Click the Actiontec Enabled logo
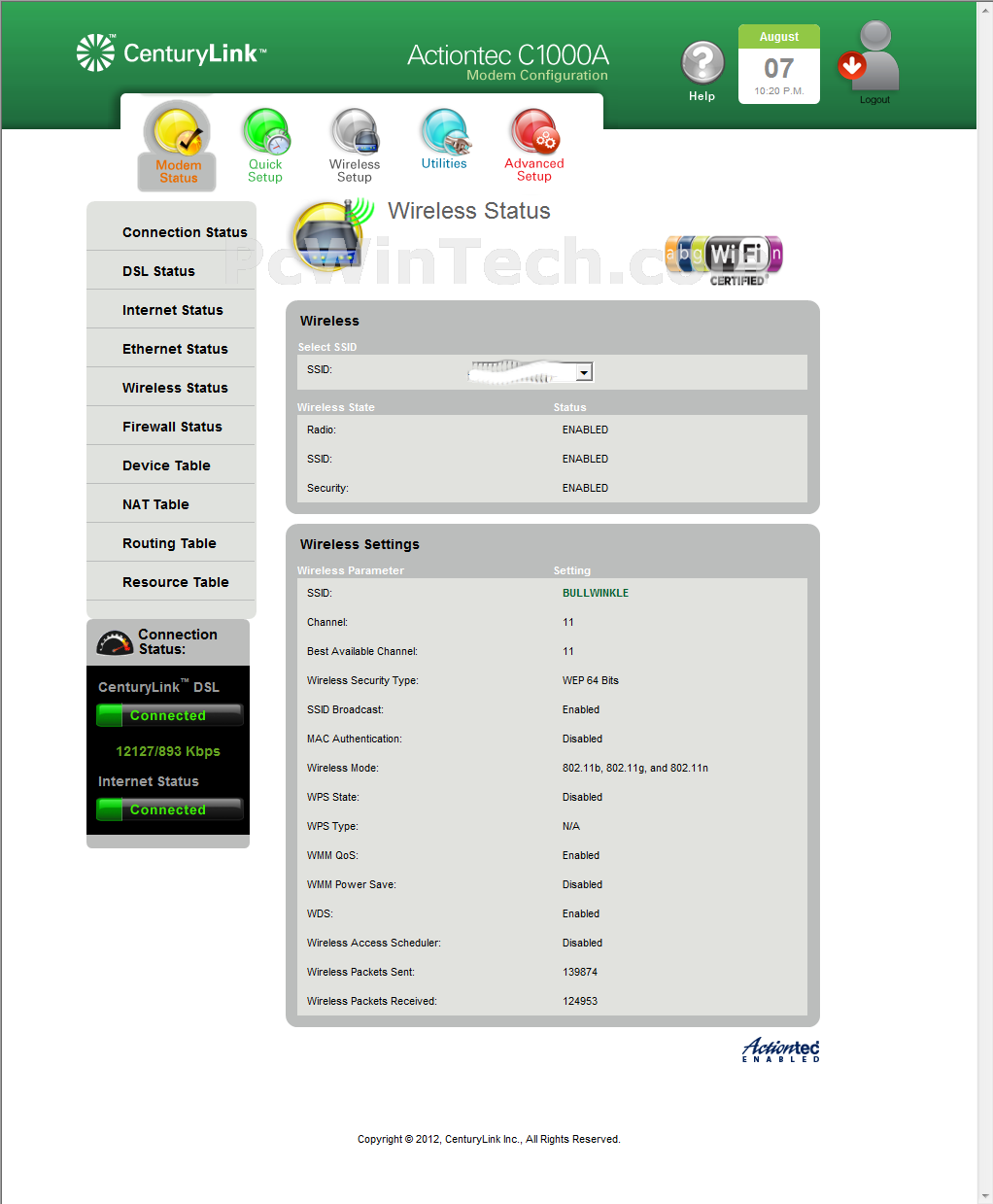Screen dimensions: 993x1204 pyautogui.click(x=781, y=1049)
